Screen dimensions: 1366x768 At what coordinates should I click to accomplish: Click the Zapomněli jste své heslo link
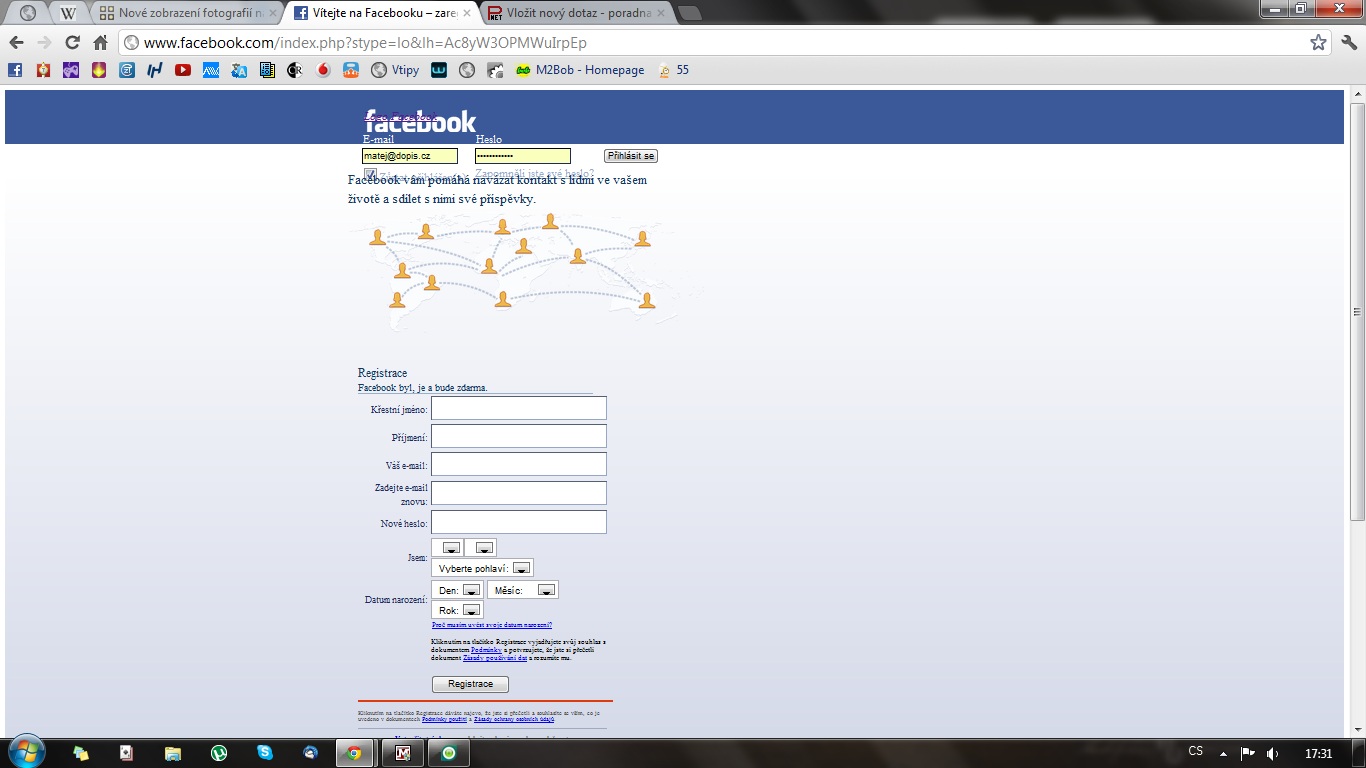[535, 174]
